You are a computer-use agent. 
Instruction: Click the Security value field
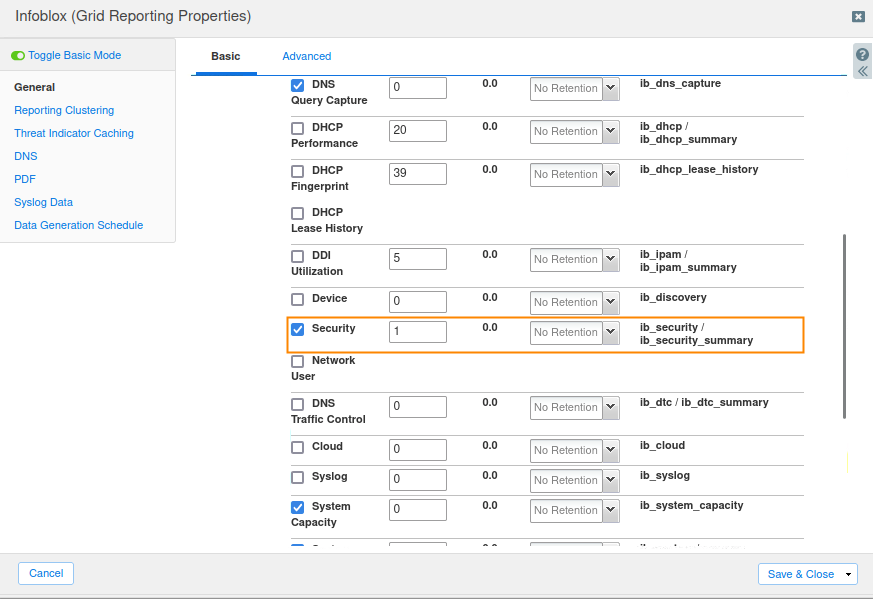pos(418,331)
